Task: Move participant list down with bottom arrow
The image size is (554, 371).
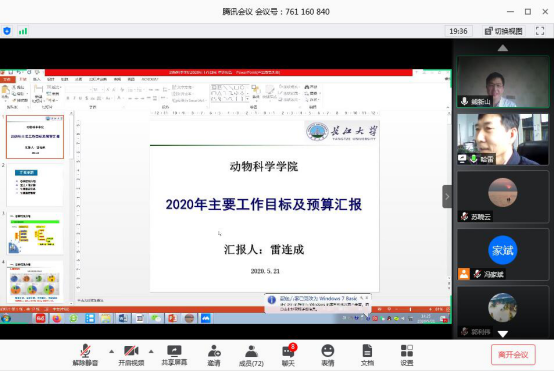Action: [502, 334]
